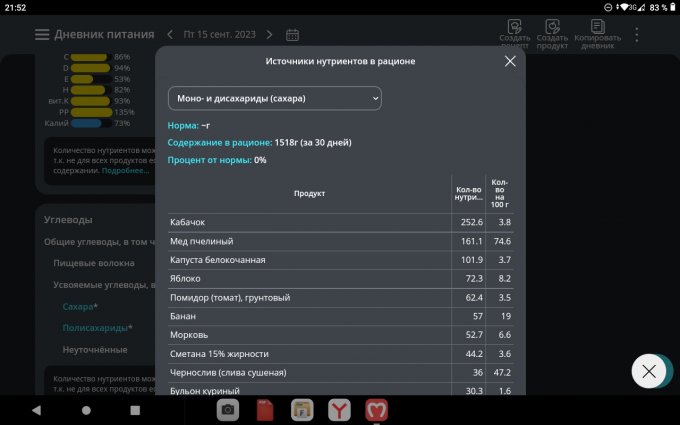Tap the round floating close button

[648, 371]
